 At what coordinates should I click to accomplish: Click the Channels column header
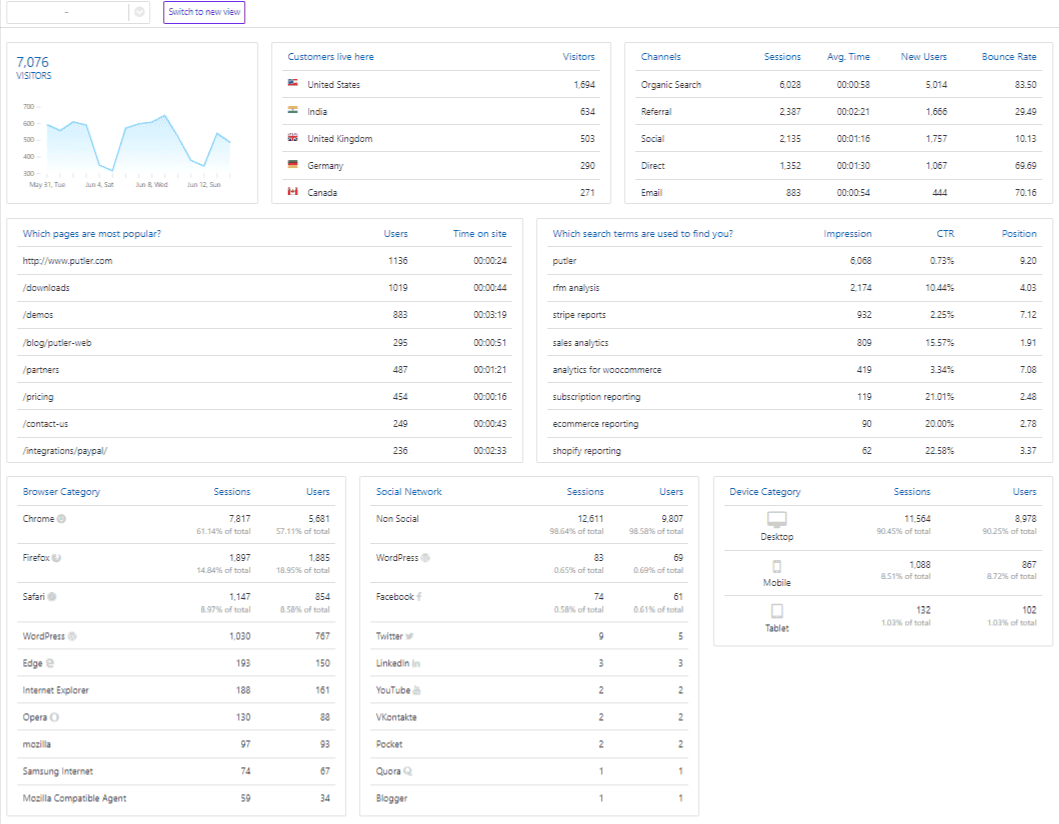point(661,57)
